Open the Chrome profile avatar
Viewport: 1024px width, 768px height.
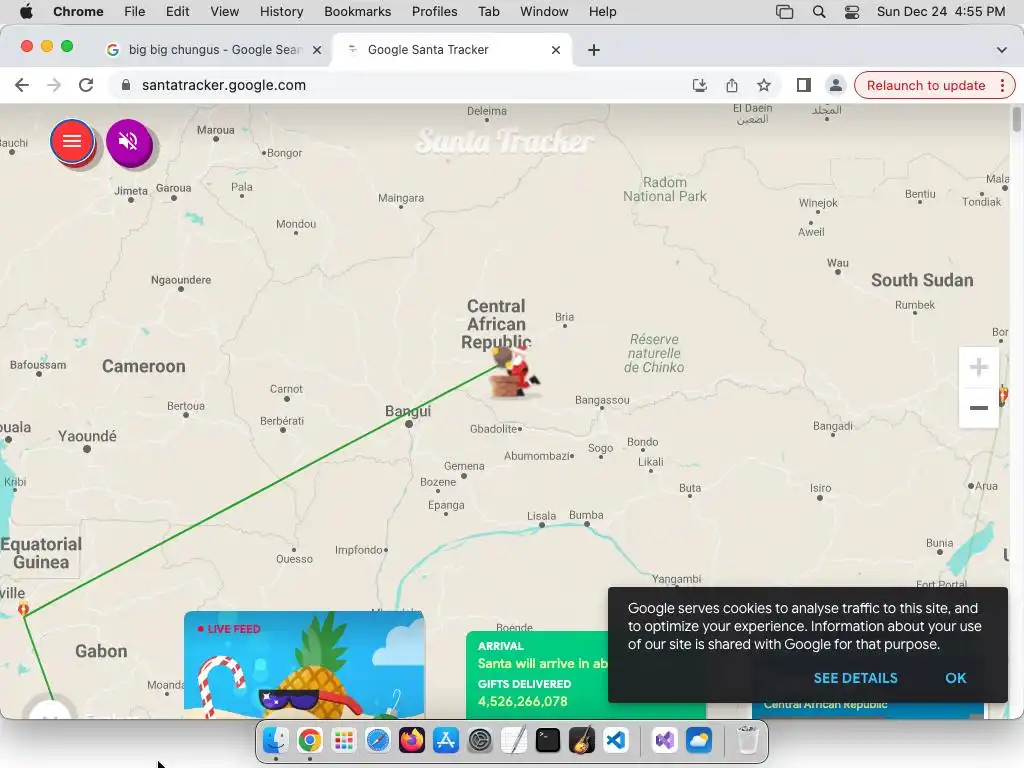(835, 85)
